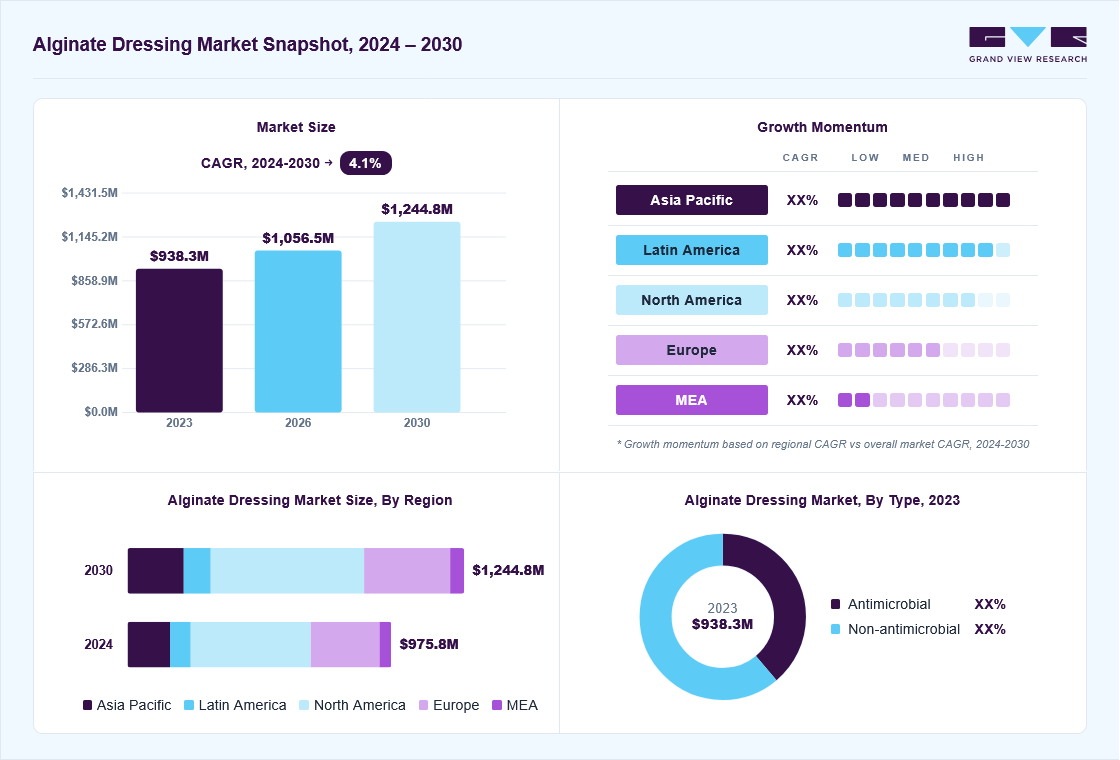1120x760 pixels.
Task: Click the North America region label
Action: 691,300
